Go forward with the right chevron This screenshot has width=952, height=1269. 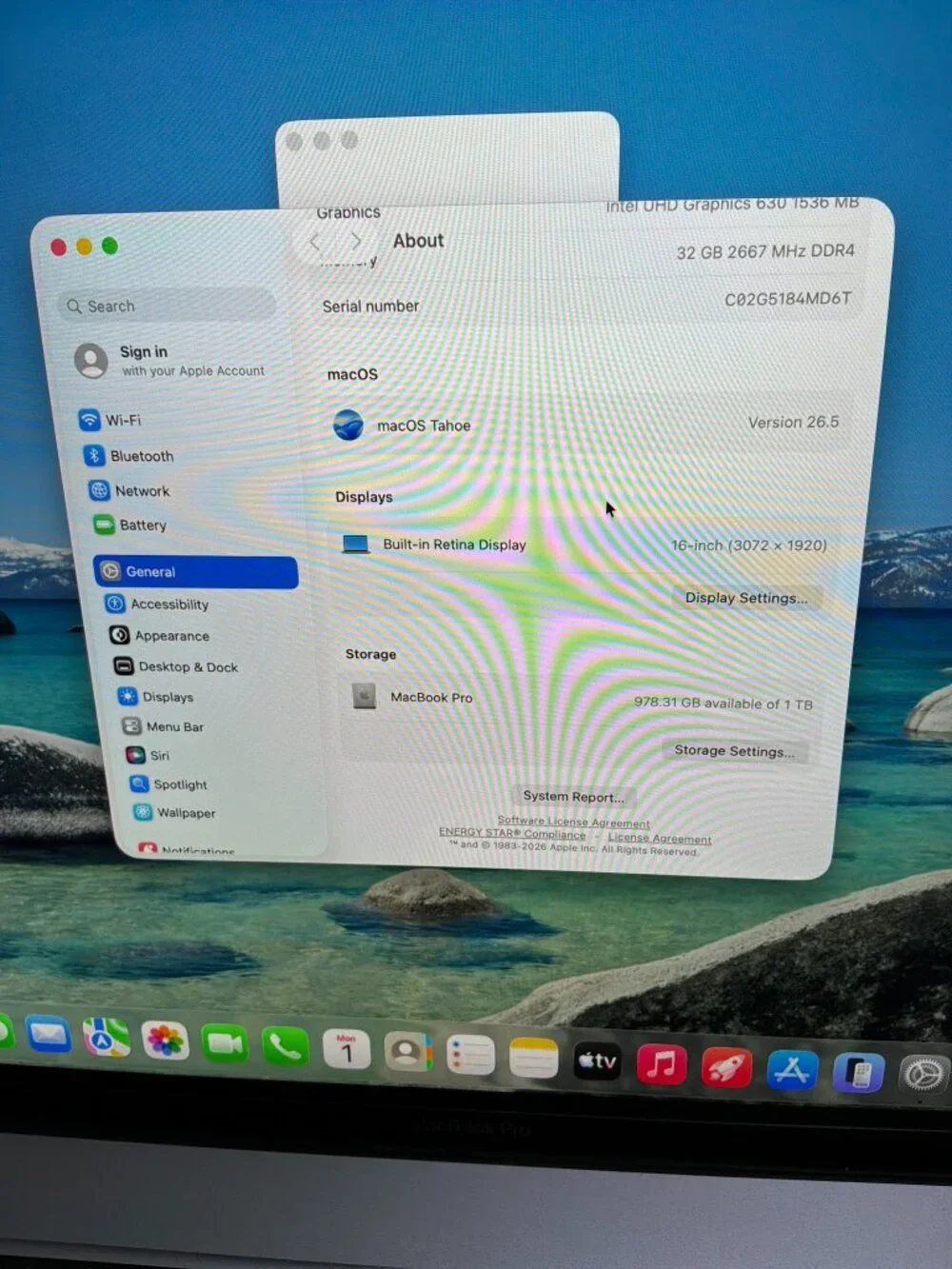pos(356,241)
